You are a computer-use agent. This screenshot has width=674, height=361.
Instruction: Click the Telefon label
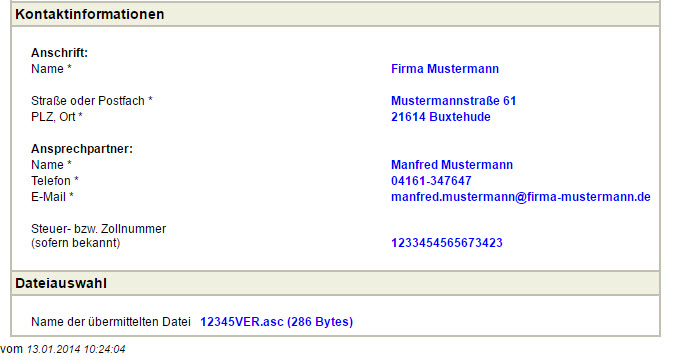tap(55, 181)
